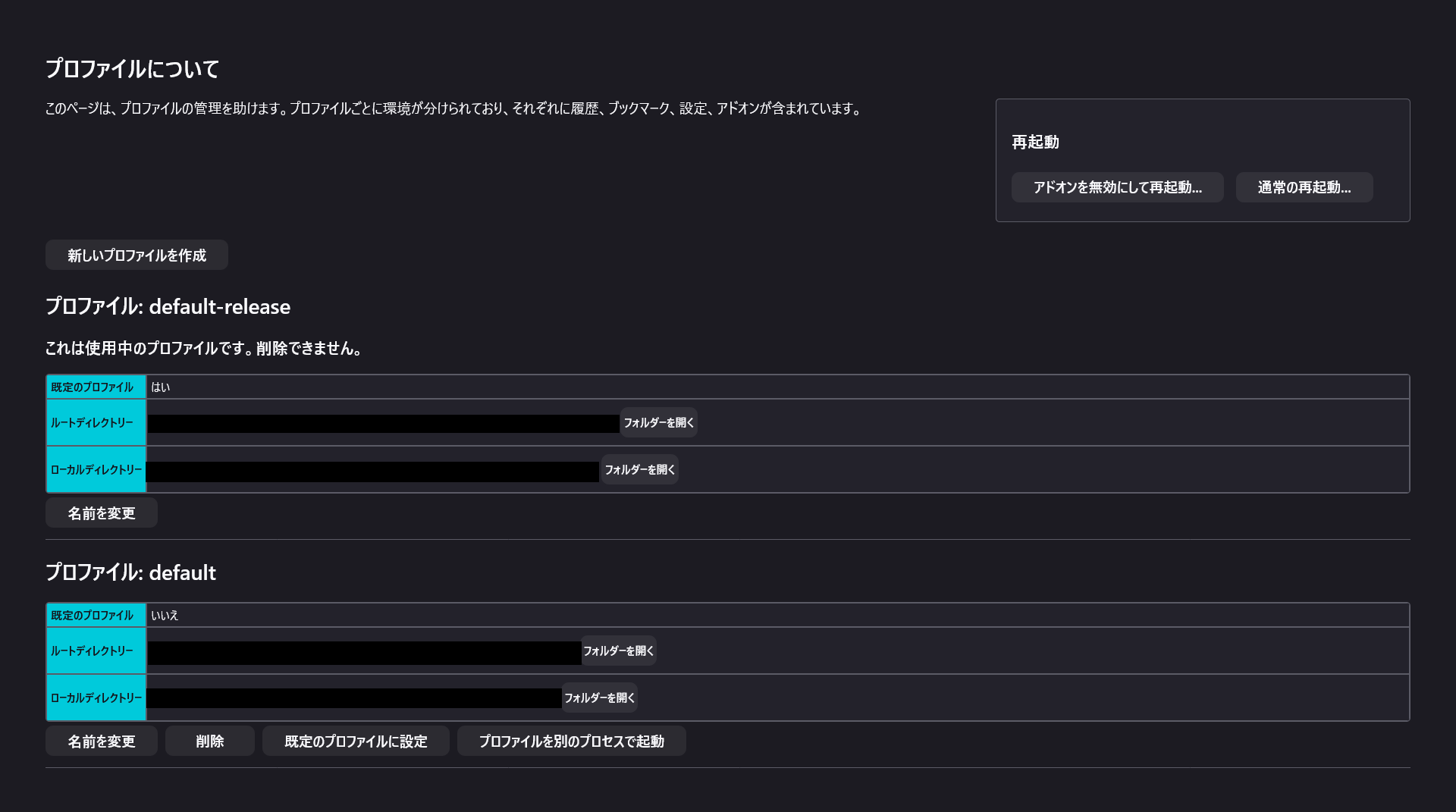This screenshot has height=812, width=1456.
Task: Open local directory folder for default profile
Action: tap(599, 698)
